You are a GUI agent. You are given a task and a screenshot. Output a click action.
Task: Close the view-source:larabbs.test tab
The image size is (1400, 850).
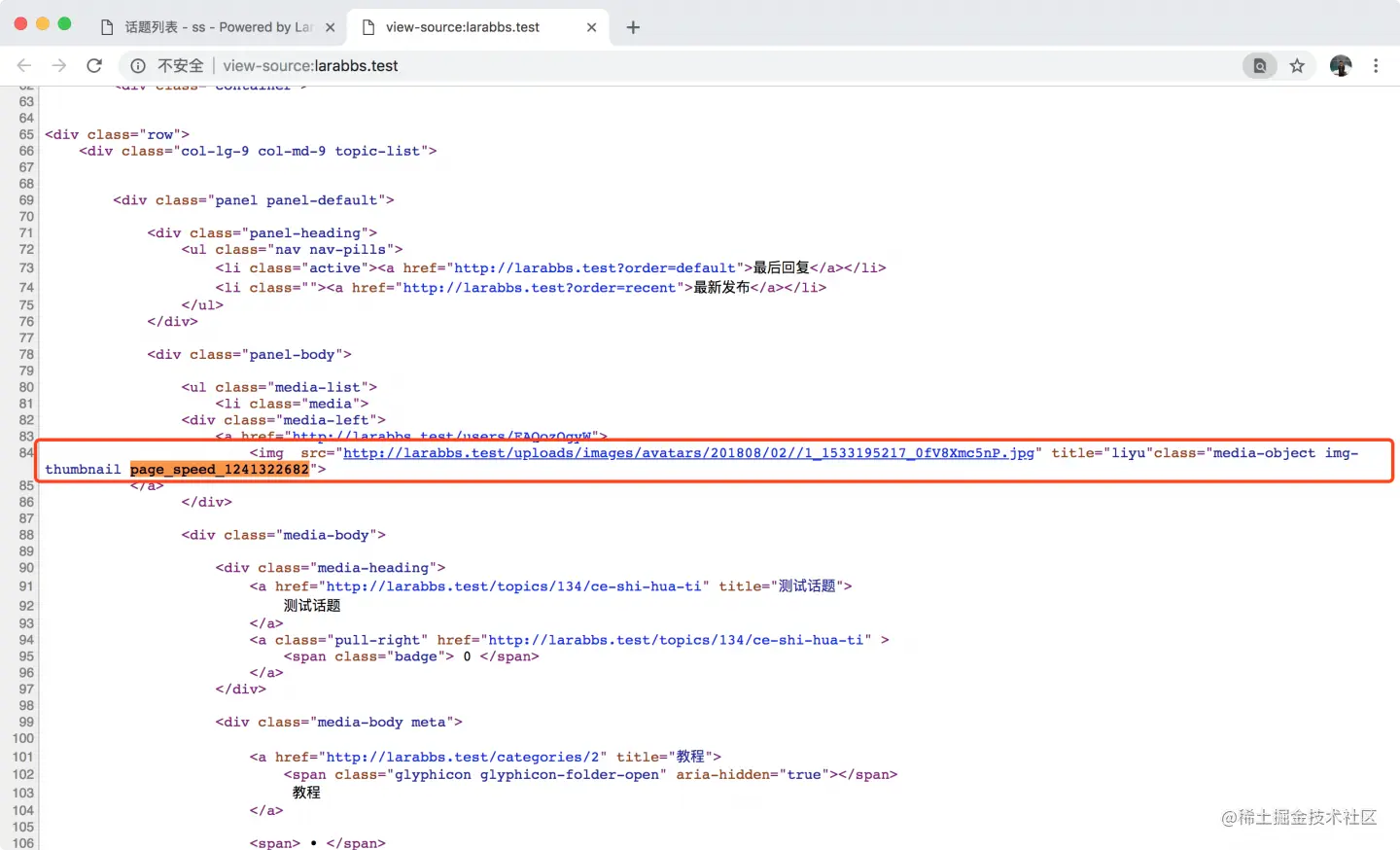[591, 27]
